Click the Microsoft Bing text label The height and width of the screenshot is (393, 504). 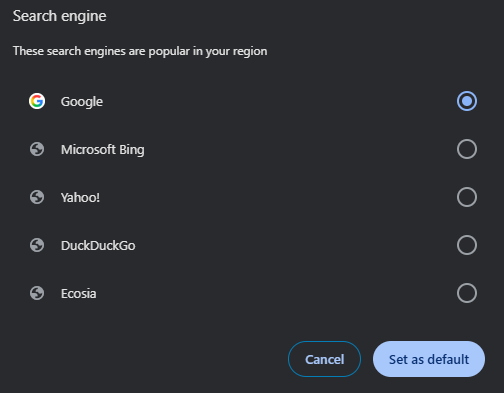(x=103, y=150)
